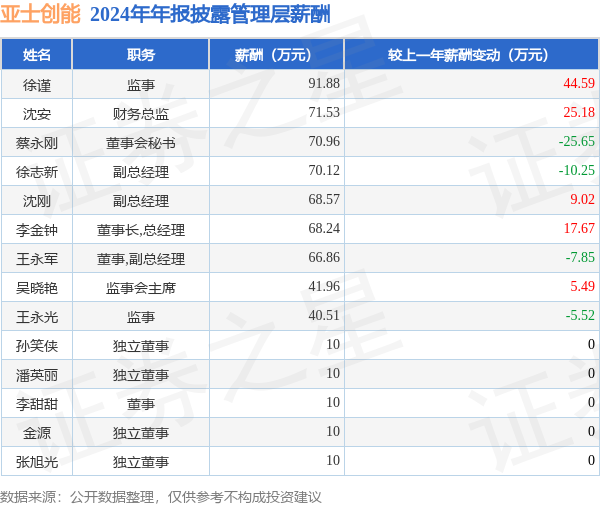600x506 pixels.
Task: Click the name 王永军
Action: (37, 259)
